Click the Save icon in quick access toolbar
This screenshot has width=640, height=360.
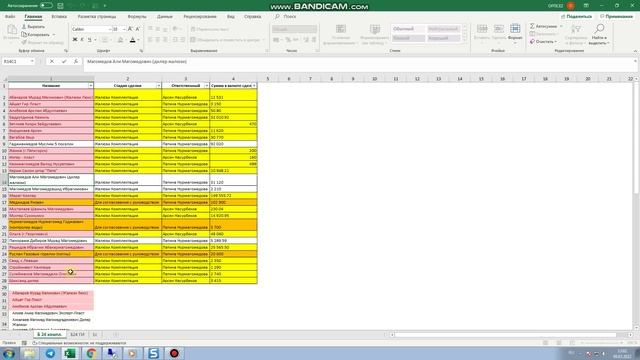tap(60, 6)
